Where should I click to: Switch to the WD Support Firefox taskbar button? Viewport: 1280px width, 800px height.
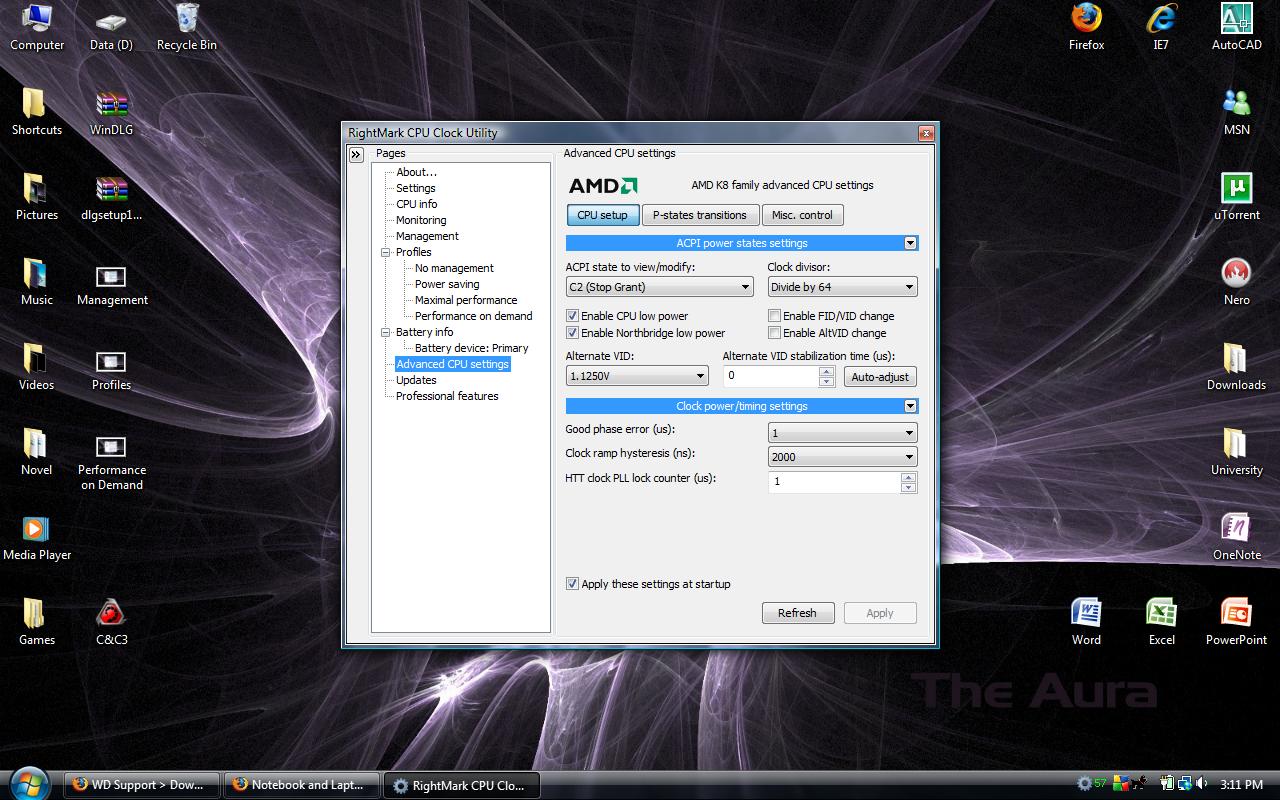pos(142,785)
